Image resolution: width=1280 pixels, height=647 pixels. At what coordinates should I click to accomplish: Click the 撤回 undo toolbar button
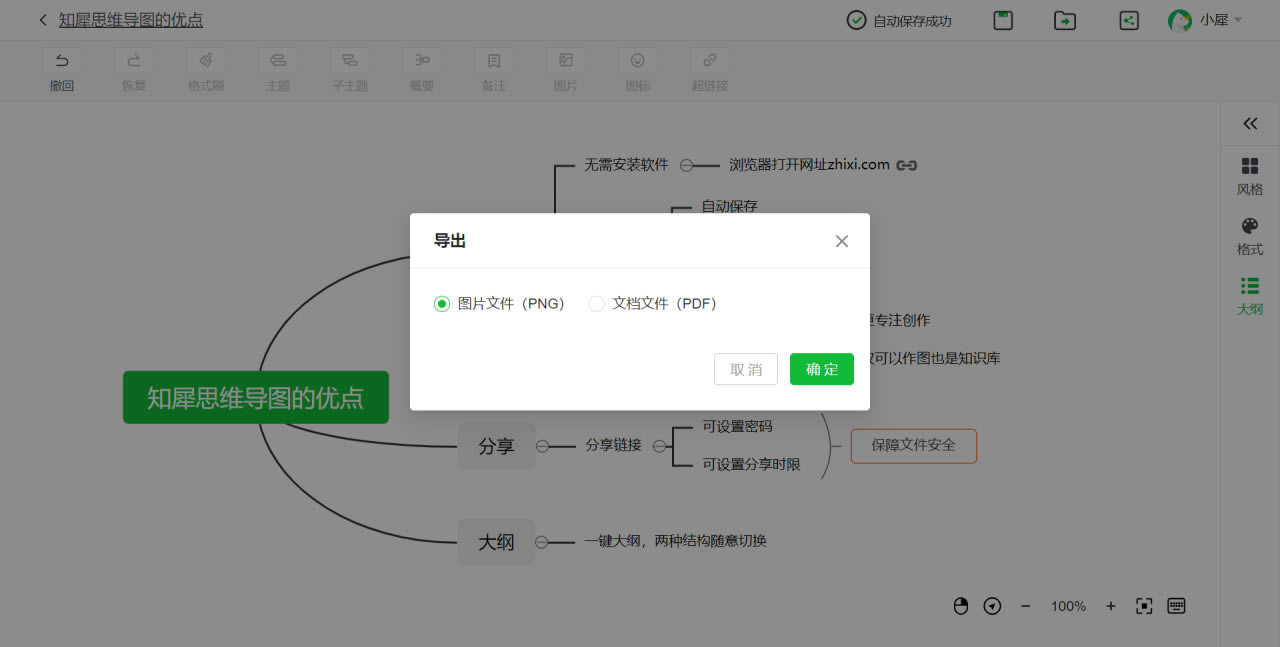click(62, 70)
